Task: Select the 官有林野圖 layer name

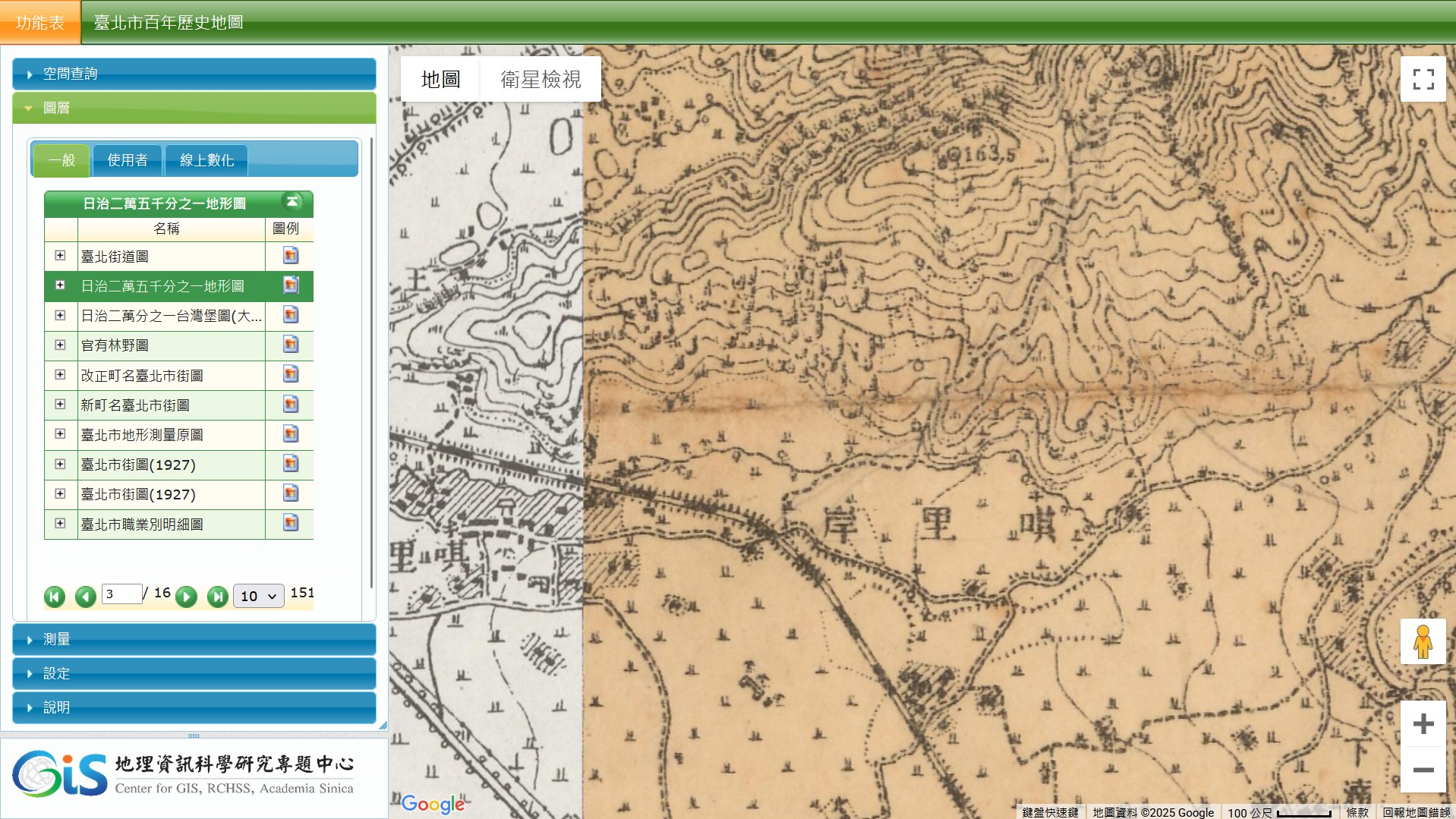Action: 115,345
